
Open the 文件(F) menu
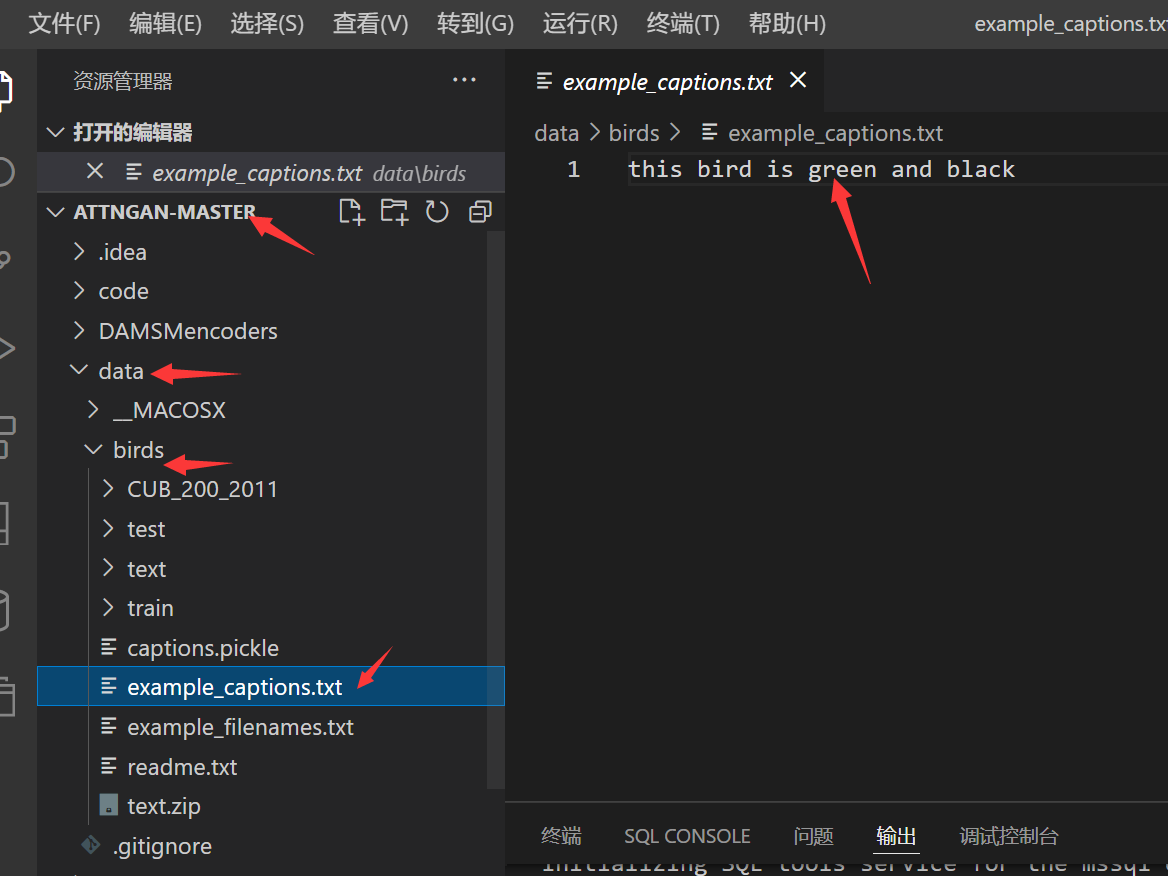click(64, 24)
